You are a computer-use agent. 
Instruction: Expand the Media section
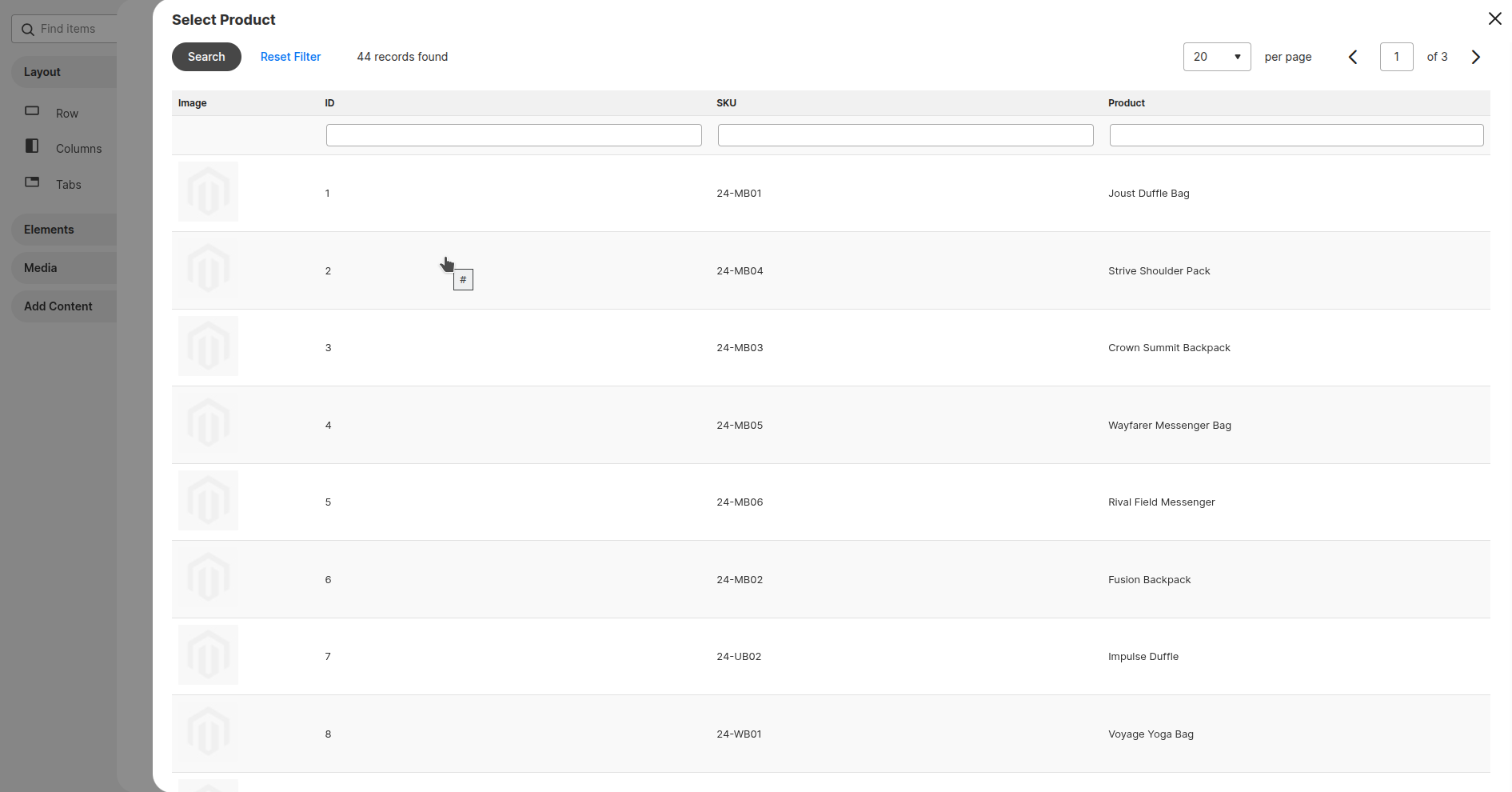[x=40, y=267]
